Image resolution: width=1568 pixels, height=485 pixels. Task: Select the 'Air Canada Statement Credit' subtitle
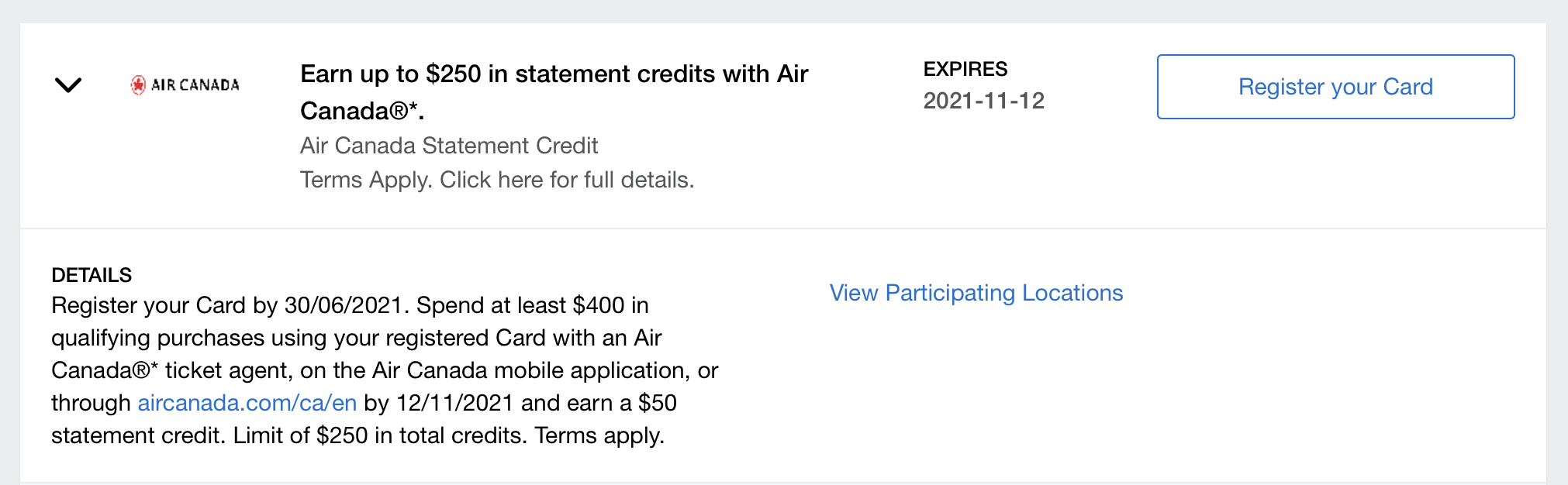coord(448,146)
